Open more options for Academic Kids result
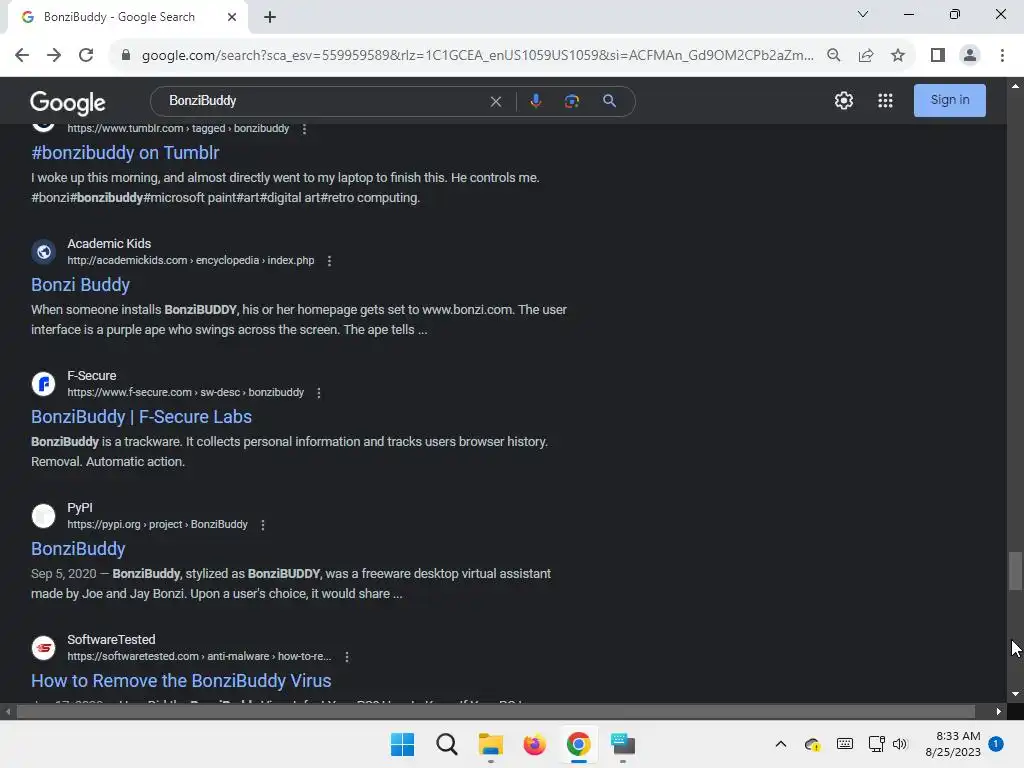The image size is (1024, 768). [329, 261]
